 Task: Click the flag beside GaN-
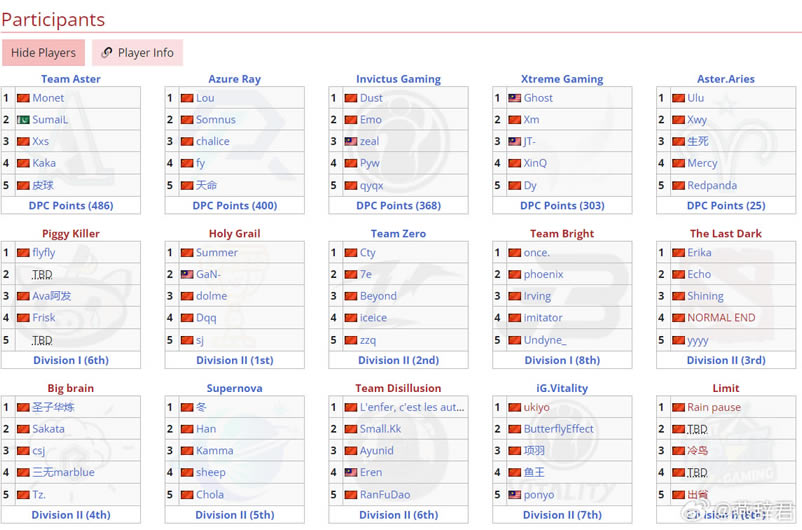[x=187, y=275]
